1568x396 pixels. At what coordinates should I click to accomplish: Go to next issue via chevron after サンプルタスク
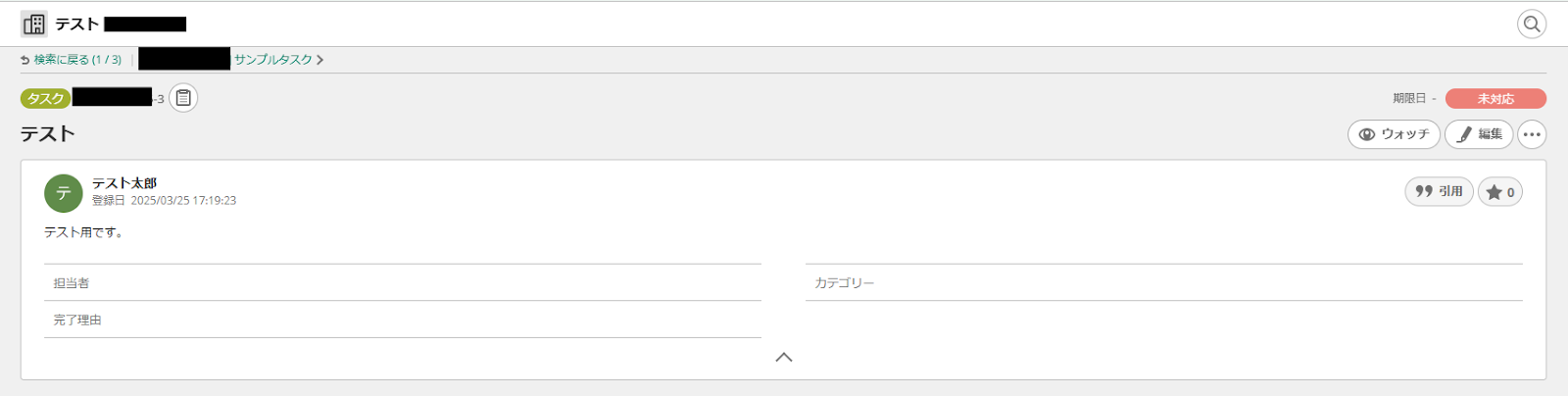(320, 60)
